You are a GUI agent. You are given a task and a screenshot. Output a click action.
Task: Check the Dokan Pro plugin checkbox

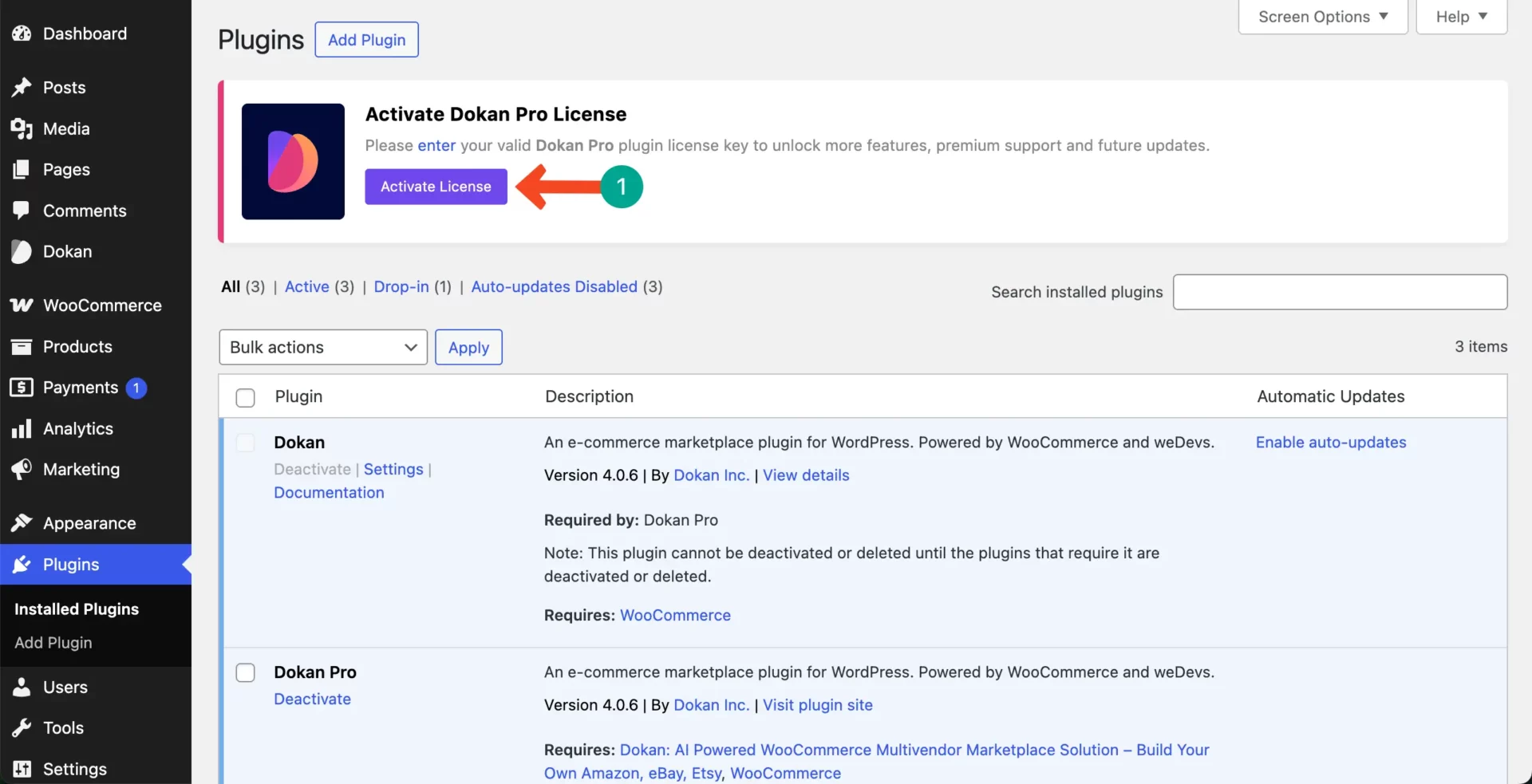pos(246,673)
